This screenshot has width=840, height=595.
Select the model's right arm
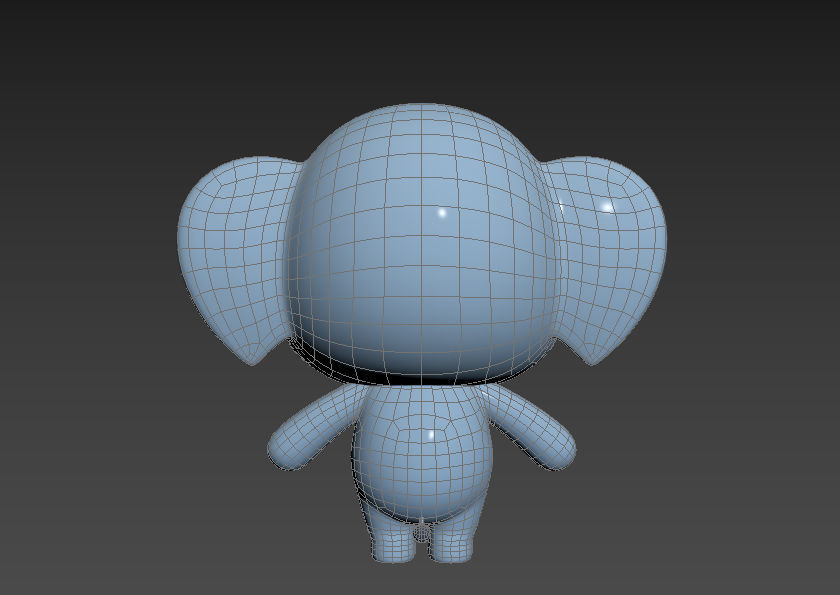point(528,428)
